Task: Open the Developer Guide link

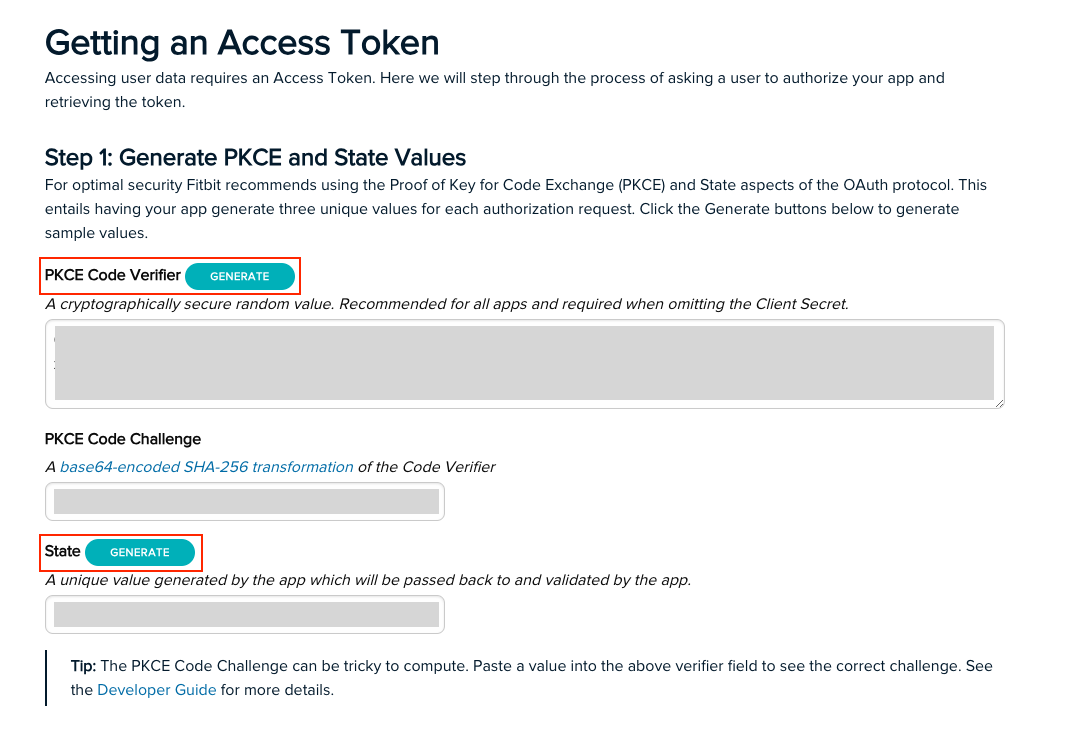Action: point(157,689)
